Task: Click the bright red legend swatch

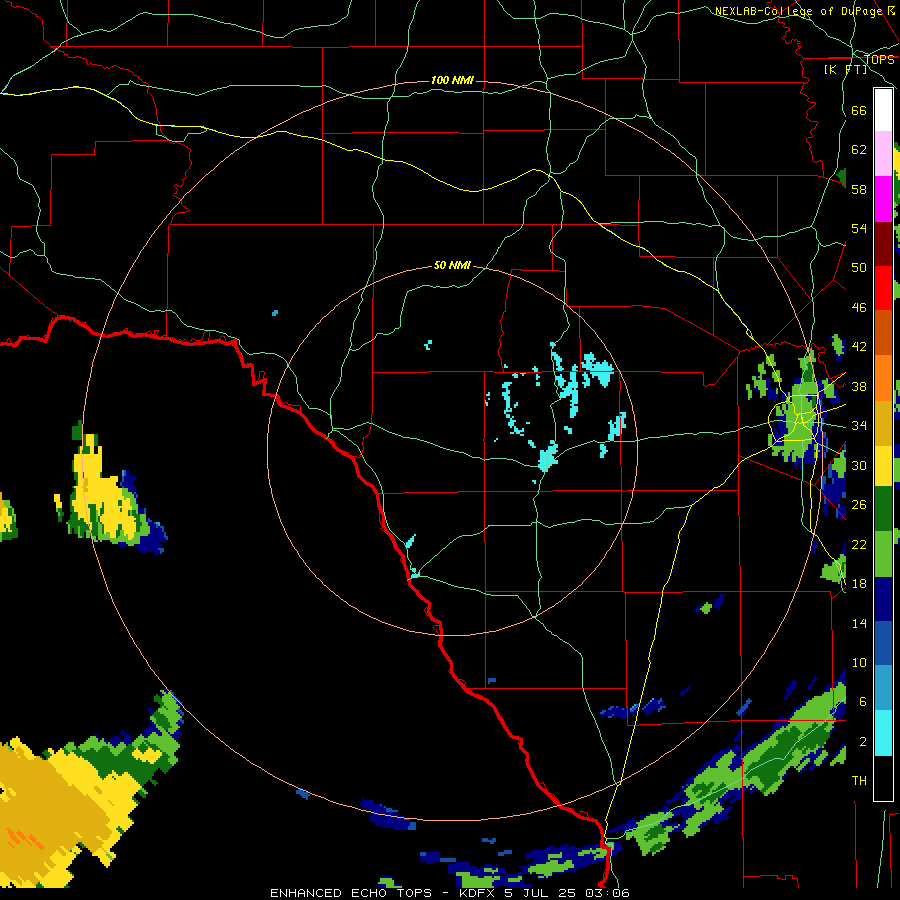Action: pos(883,289)
